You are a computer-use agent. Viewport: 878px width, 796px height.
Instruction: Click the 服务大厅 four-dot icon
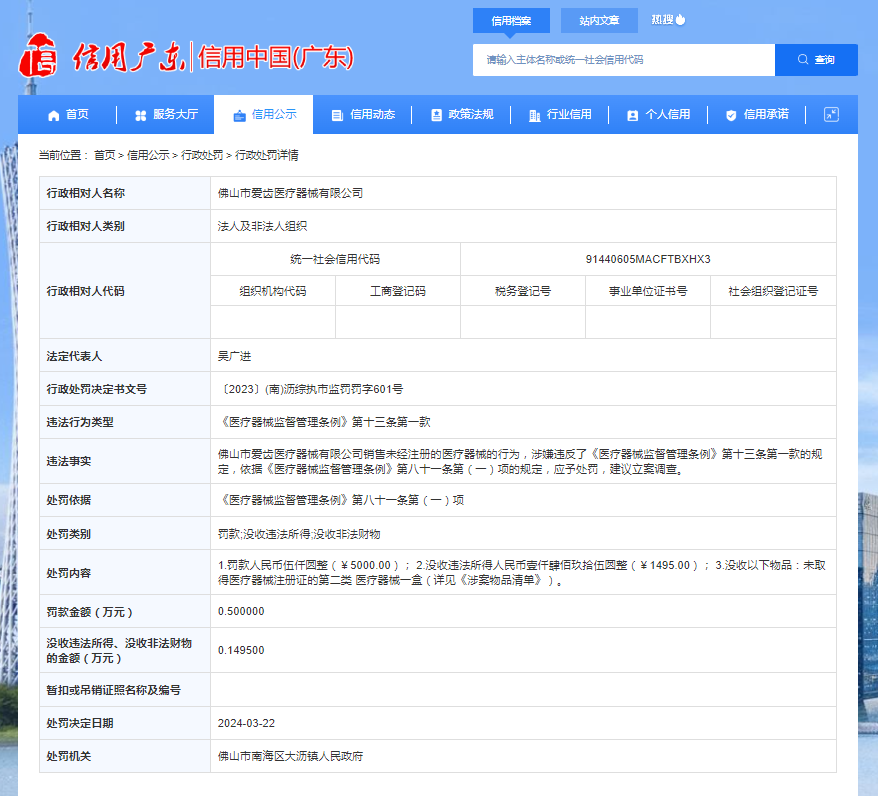[141, 115]
